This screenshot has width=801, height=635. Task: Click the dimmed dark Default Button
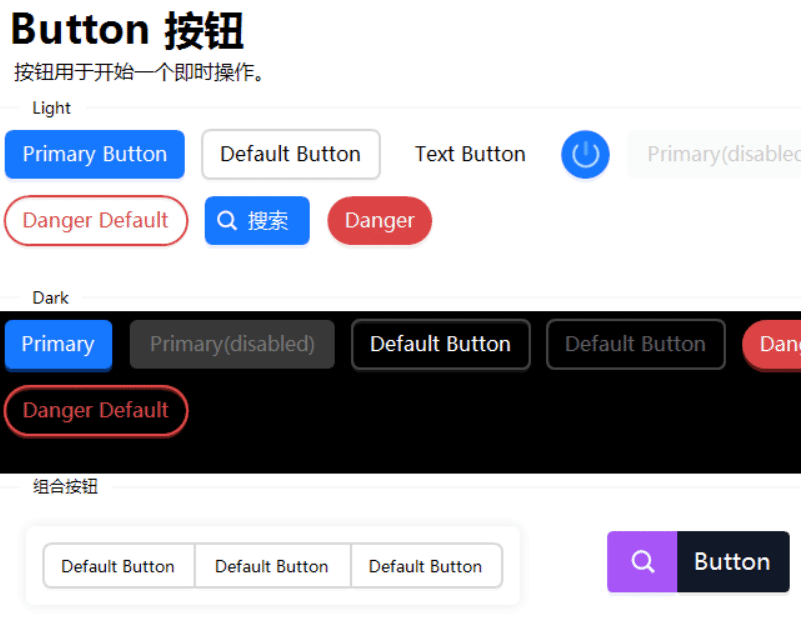pos(635,344)
